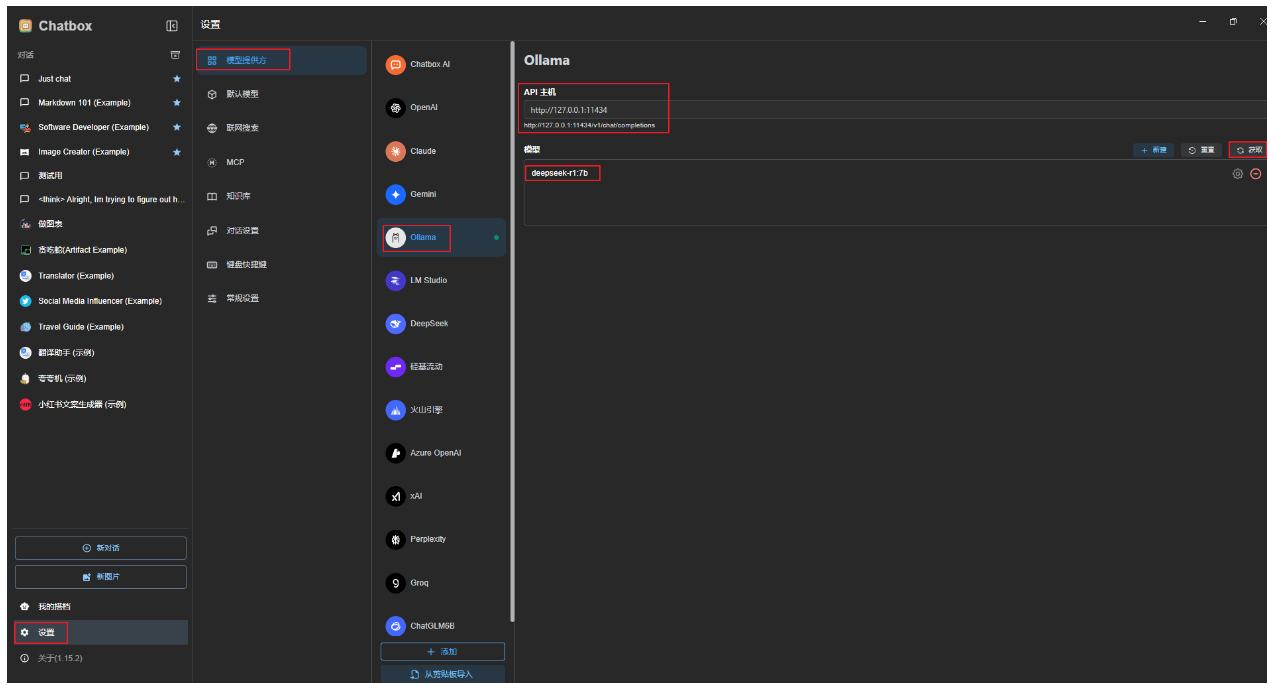
Task: Select the Groq provider
Action: tap(441, 582)
